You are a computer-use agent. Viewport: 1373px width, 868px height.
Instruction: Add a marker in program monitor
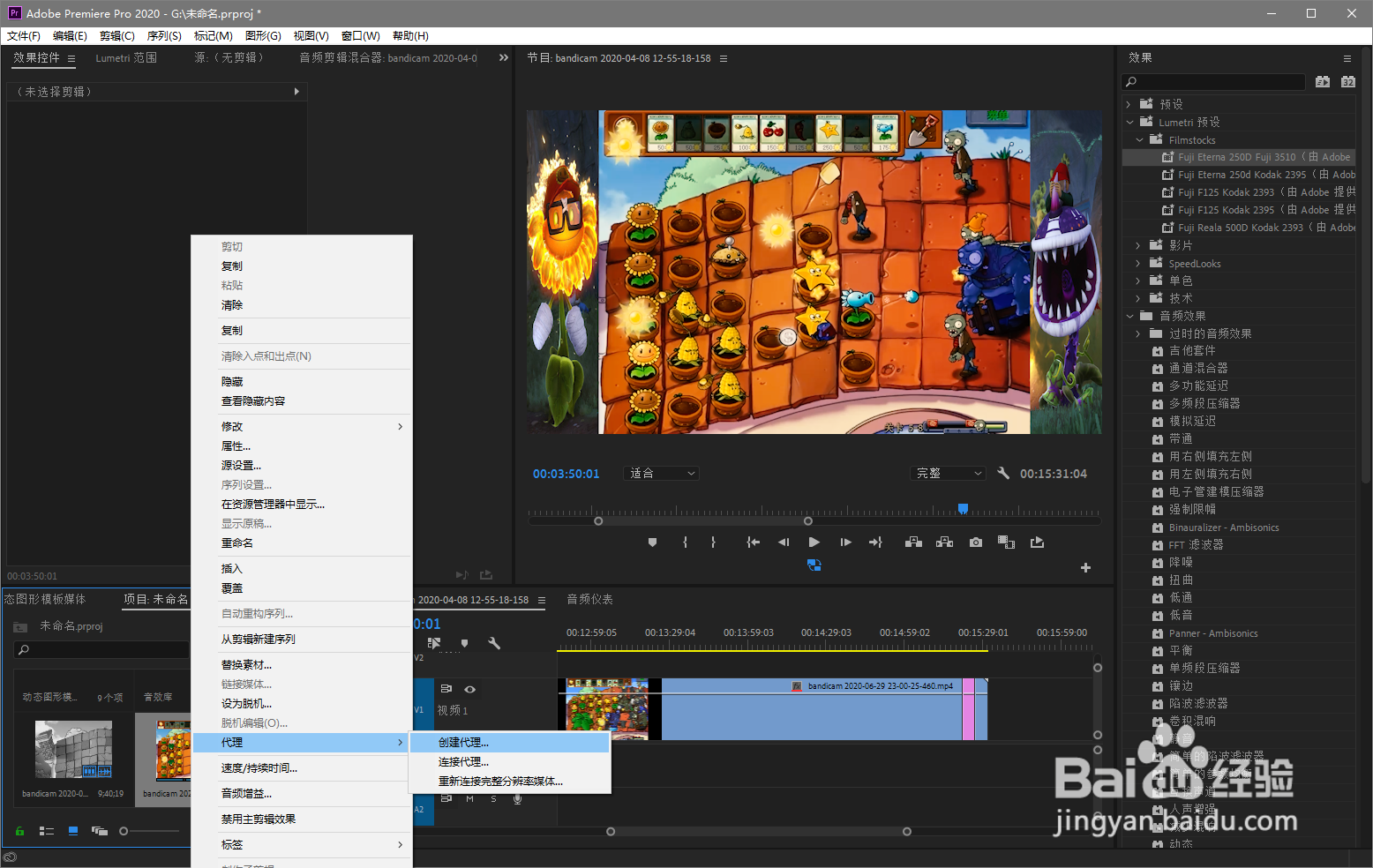click(x=652, y=542)
